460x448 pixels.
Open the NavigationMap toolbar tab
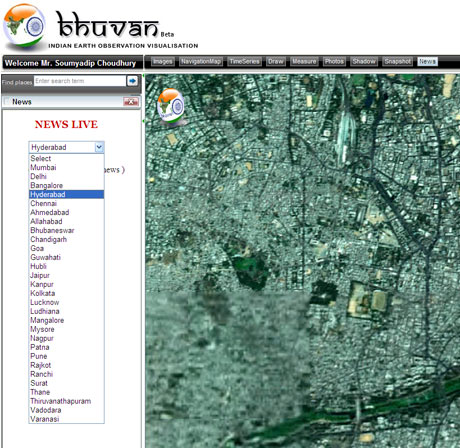pos(201,62)
